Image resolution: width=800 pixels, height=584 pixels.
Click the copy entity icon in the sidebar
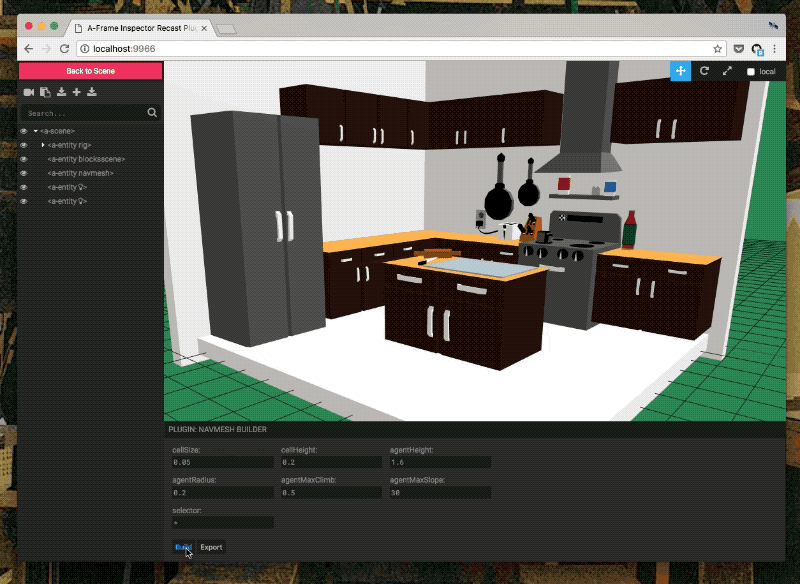click(x=45, y=92)
